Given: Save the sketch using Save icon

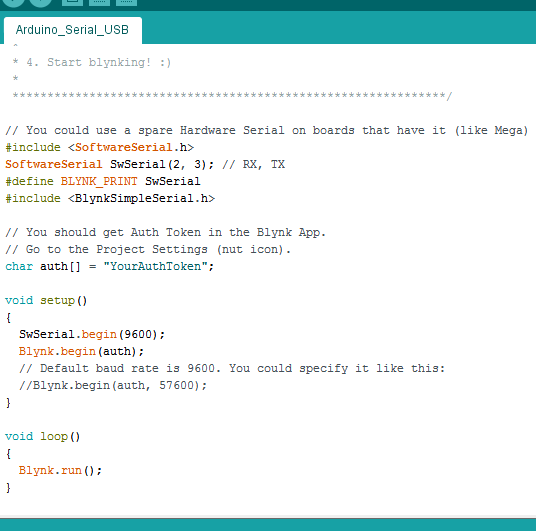Looking at the screenshot, I should [x=126, y=2].
